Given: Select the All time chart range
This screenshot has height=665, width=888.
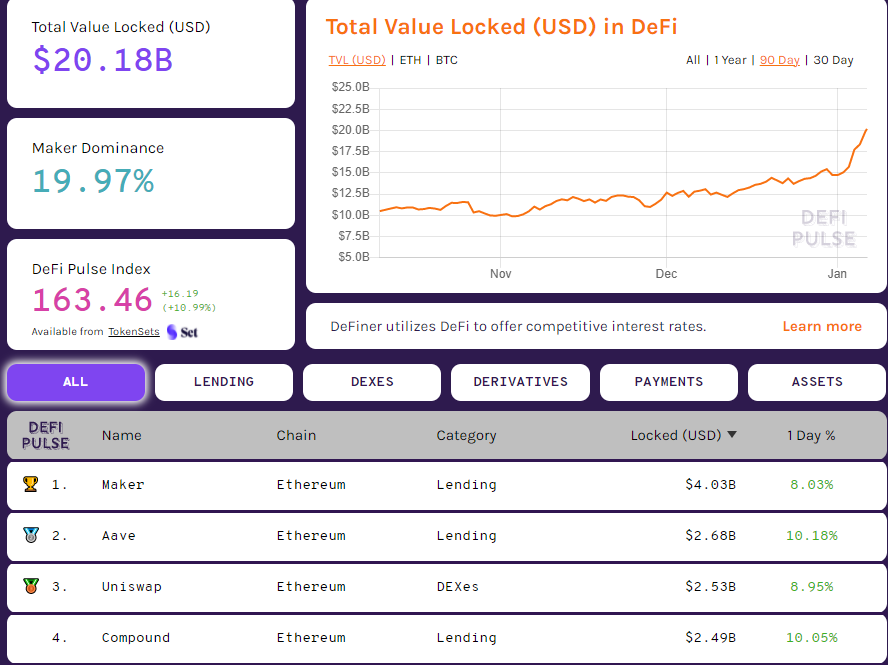Looking at the screenshot, I should coord(693,60).
